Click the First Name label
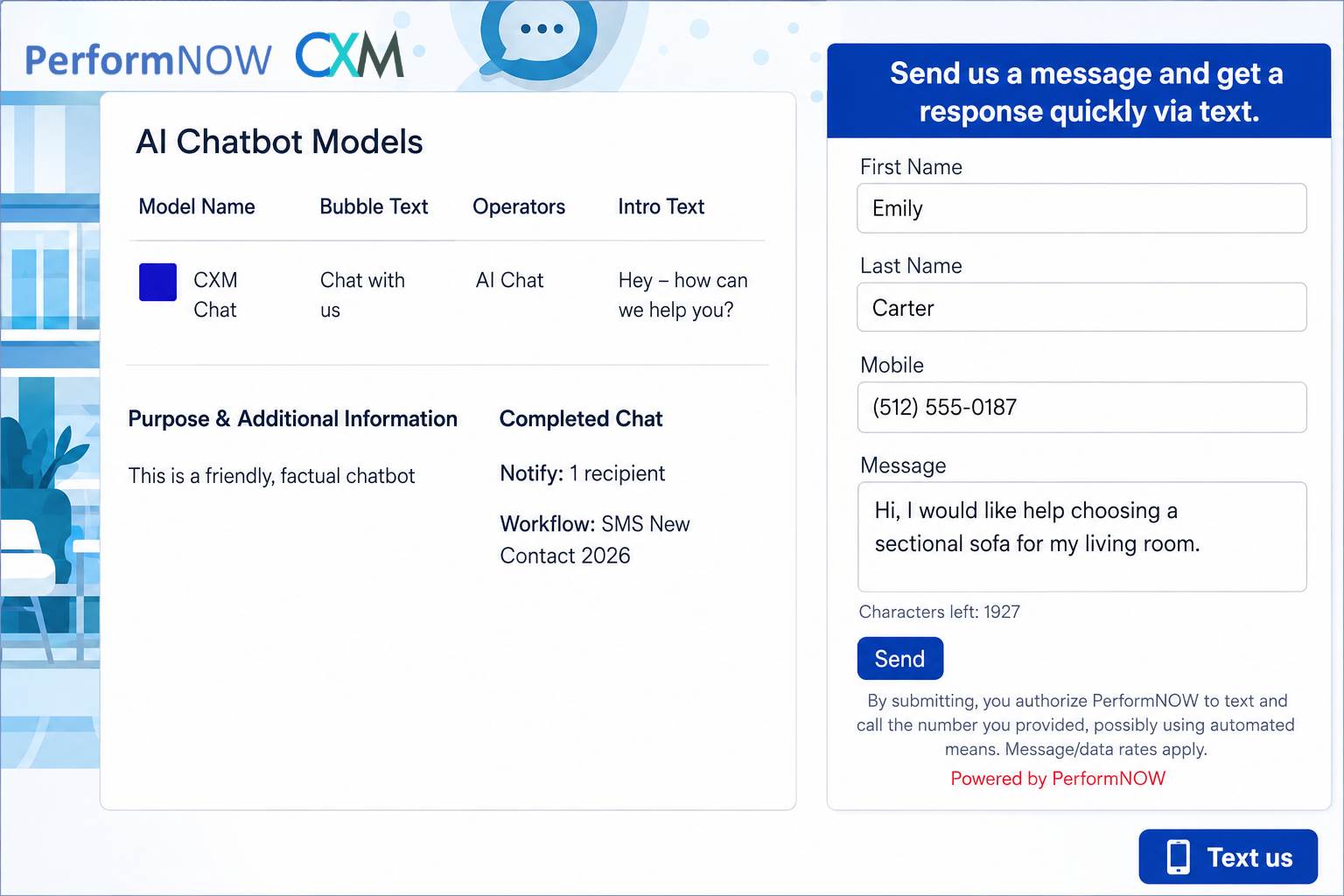The height and width of the screenshot is (896, 1344). coord(911,167)
